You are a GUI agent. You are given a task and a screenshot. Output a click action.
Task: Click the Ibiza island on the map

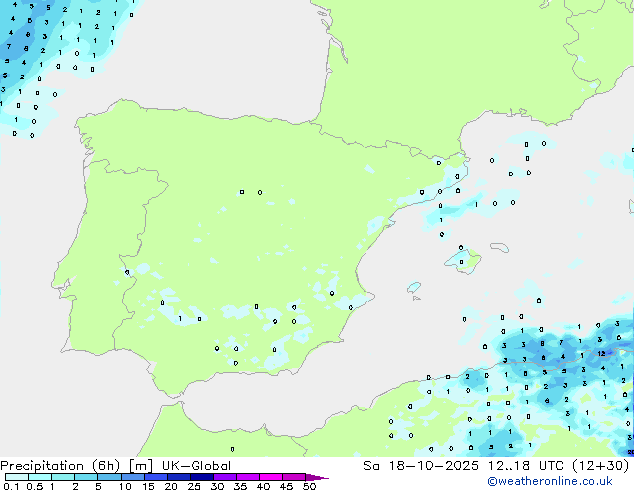[414, 287]
